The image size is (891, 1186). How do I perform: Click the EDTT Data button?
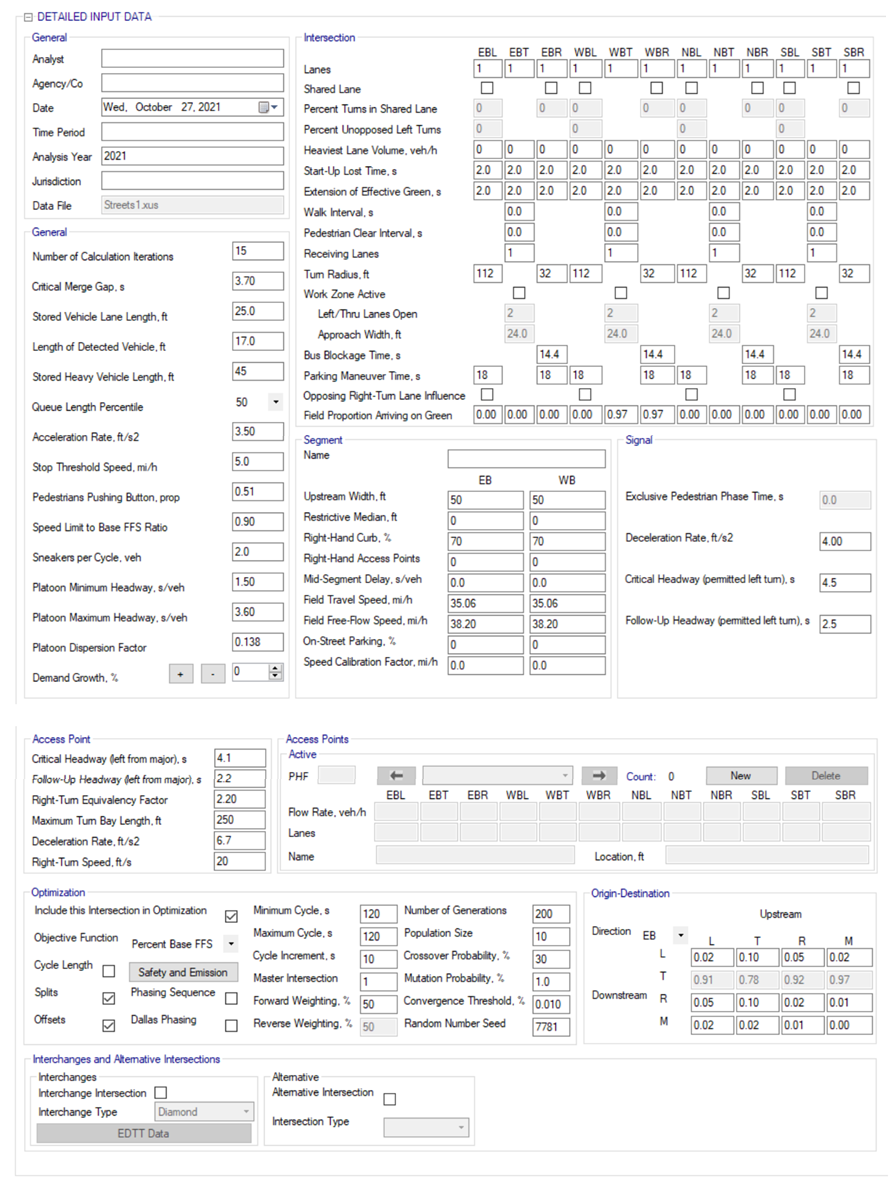coord(144,1133)
